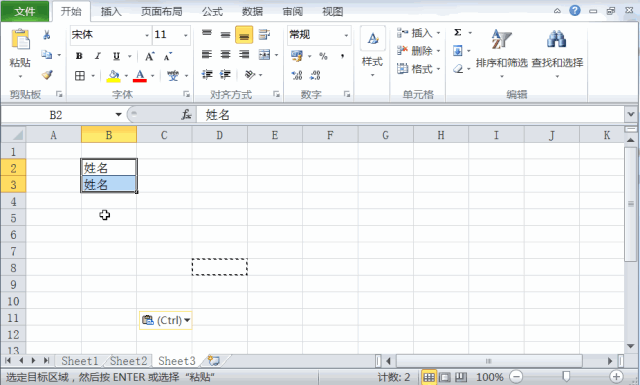
Task: Open the 文件 file tab
Action: pos(25,11)
